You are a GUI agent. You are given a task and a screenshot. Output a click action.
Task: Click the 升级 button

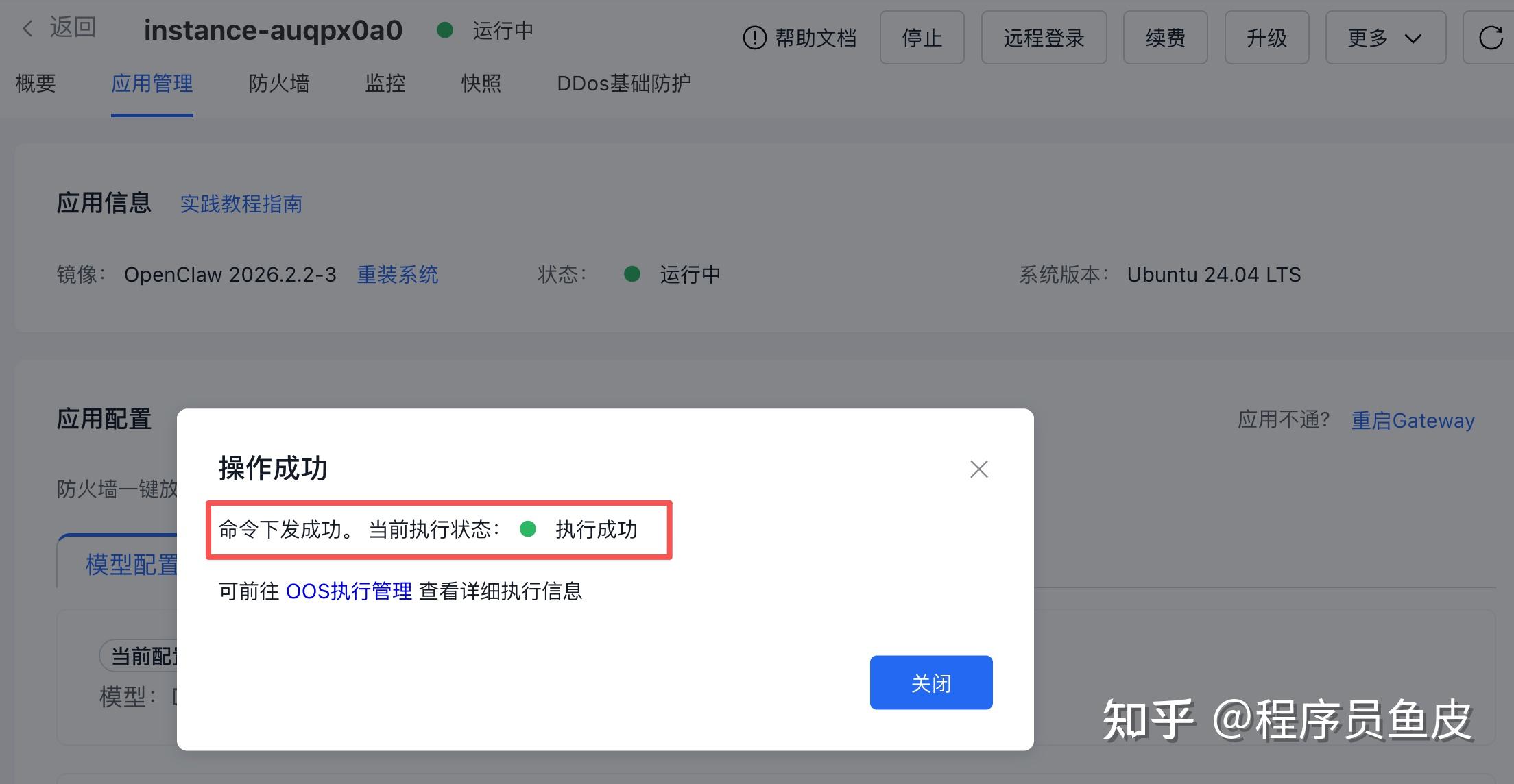coord(1266,38)
